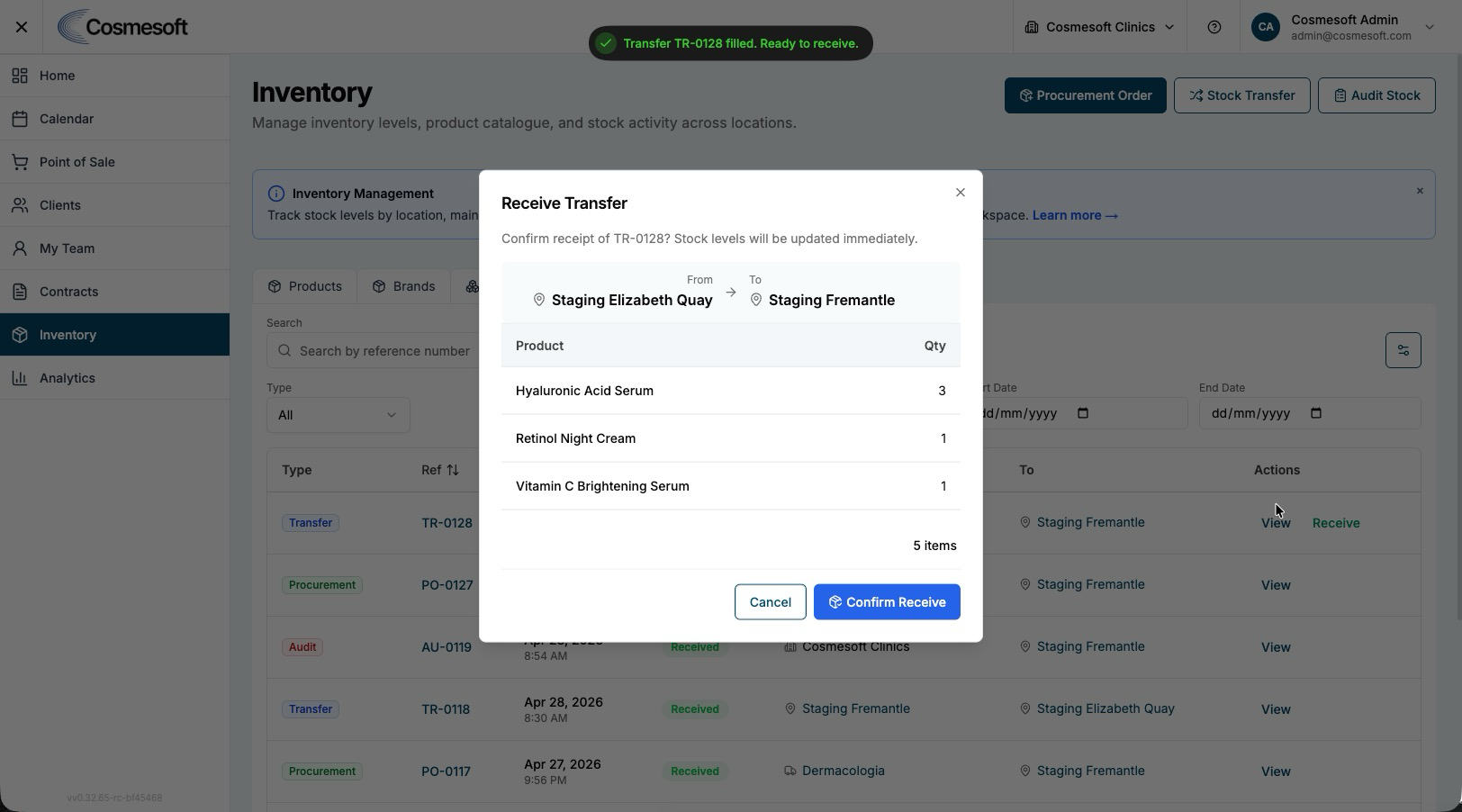View the PO-0127 procurement row
1462x812 pixels.
click(1276, 585)
